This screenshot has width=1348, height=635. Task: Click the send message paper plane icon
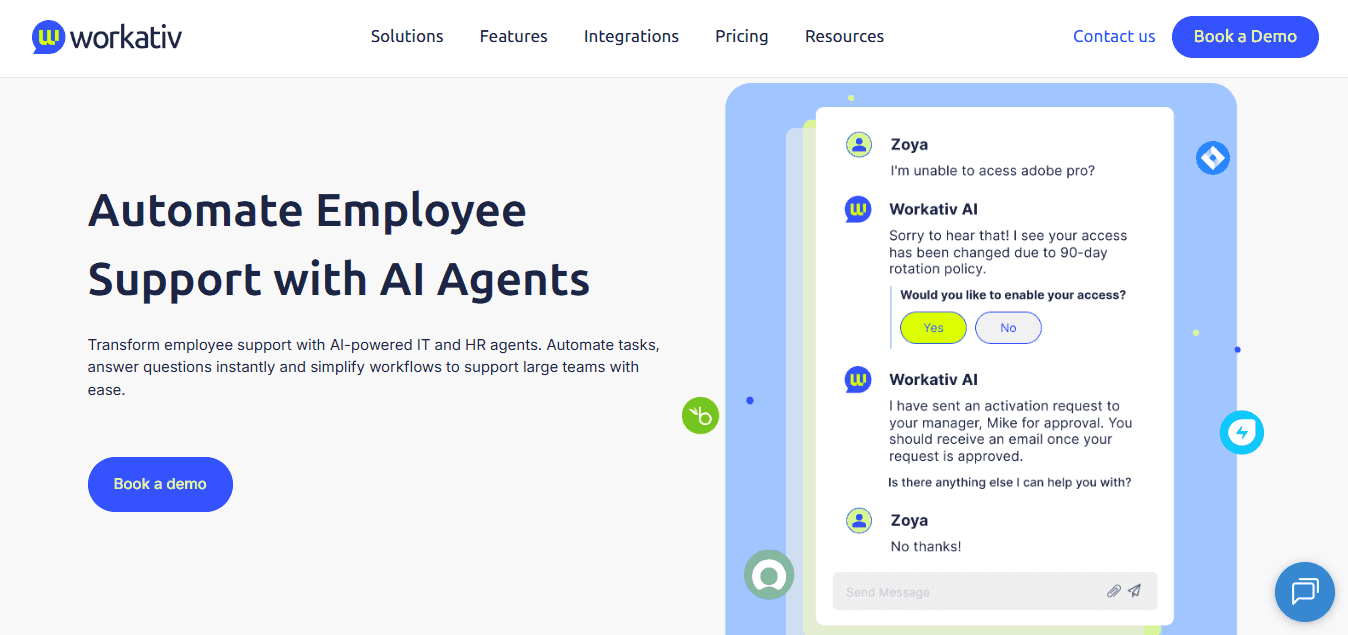pos(1135,591)
